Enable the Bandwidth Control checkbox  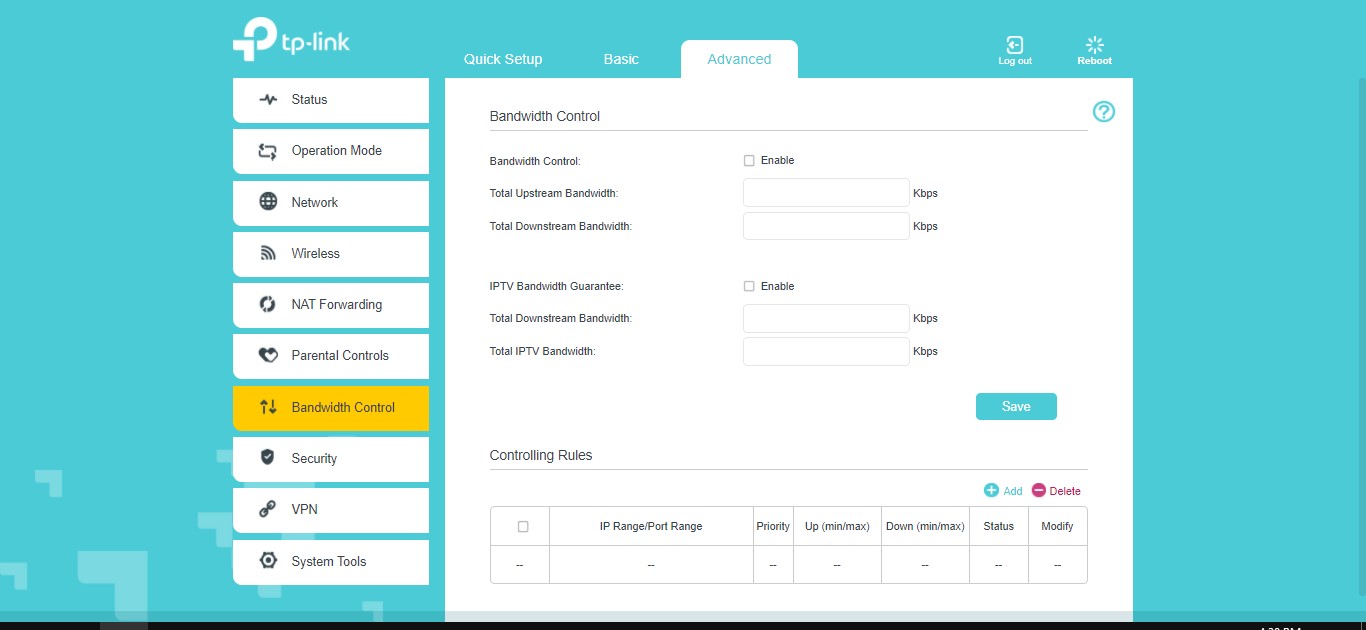coord(749,161)
